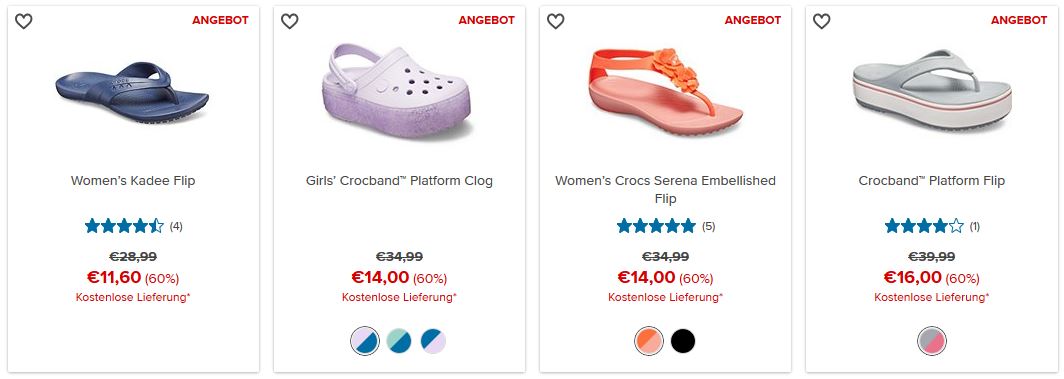Open Women's Crocs Serena Embellished Flip link
This screenshot has height=379, width=1064.
665,190
